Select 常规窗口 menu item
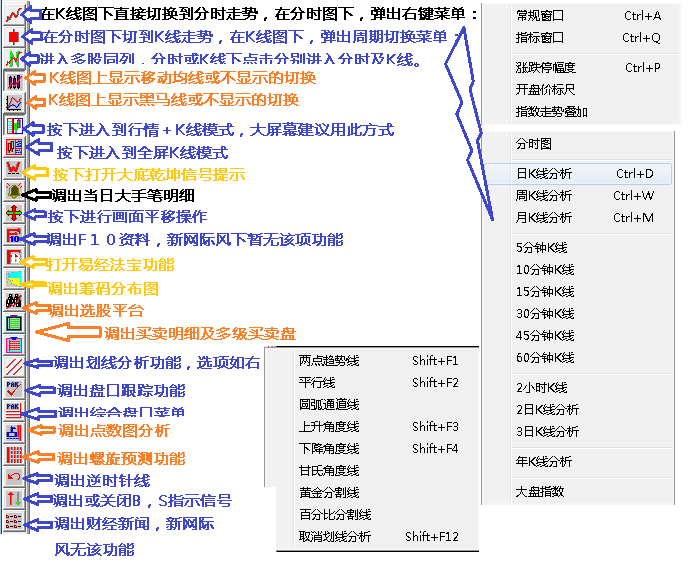 point(581,16)
